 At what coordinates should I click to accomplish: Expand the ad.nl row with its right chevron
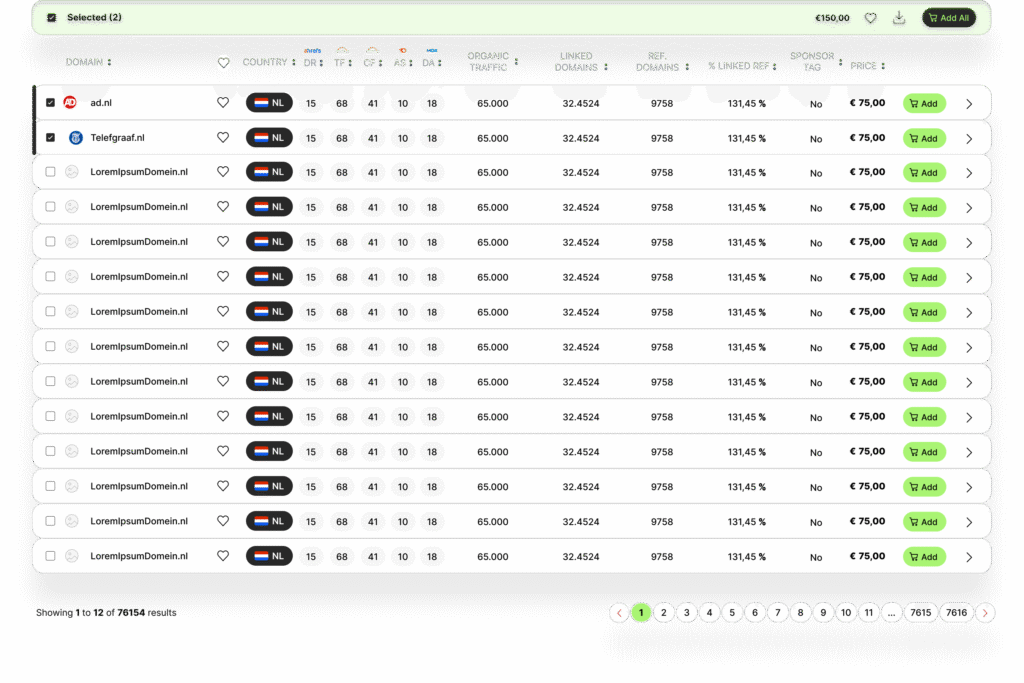click(968, 104)
